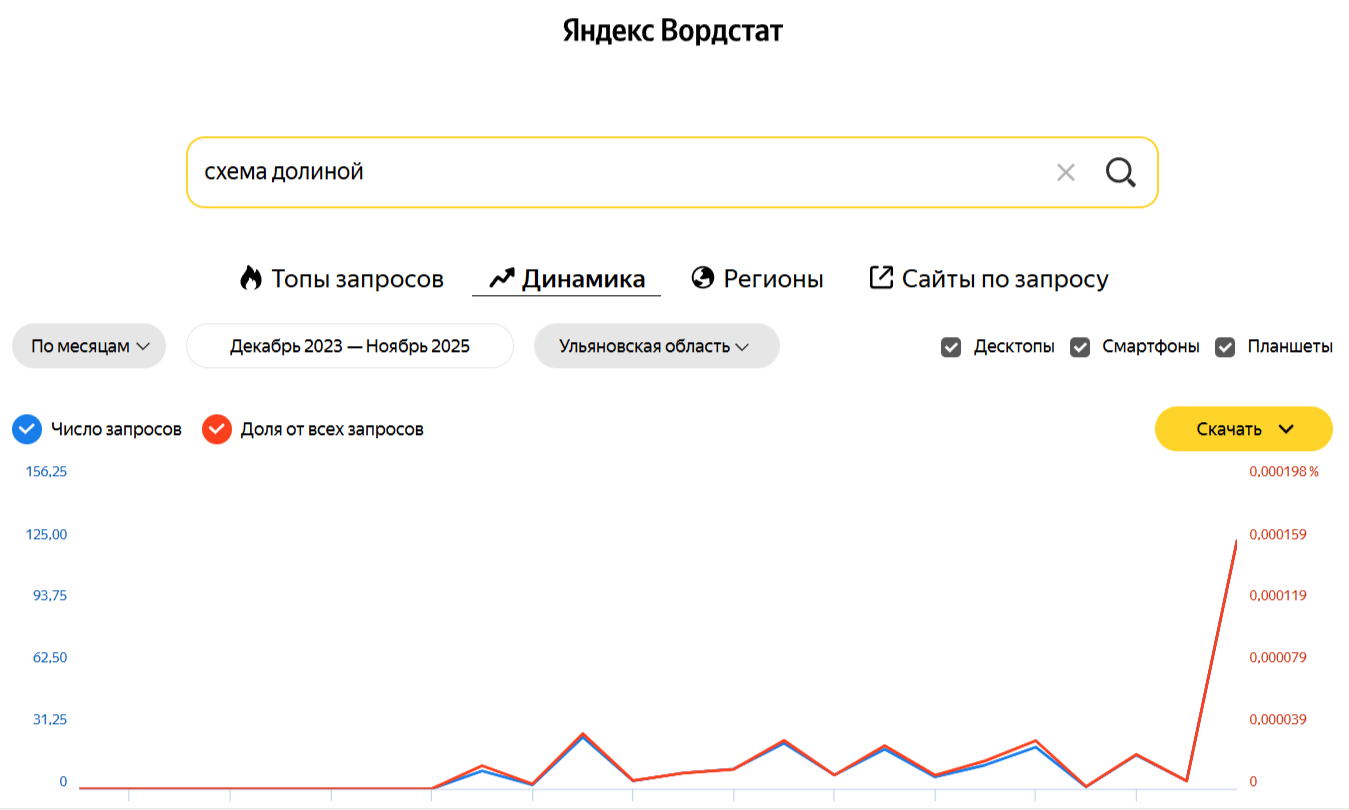The width and height of the screenshot is (1349, 810).
Task: Open the По месяцам grouping dropdown
Action: tap(89, 346)
